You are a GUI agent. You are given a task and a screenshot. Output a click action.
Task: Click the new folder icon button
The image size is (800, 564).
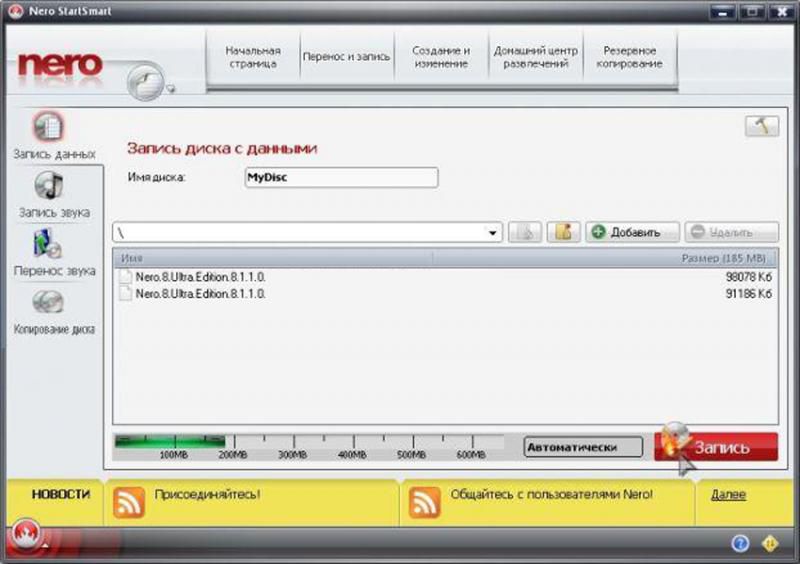(562, 232)
